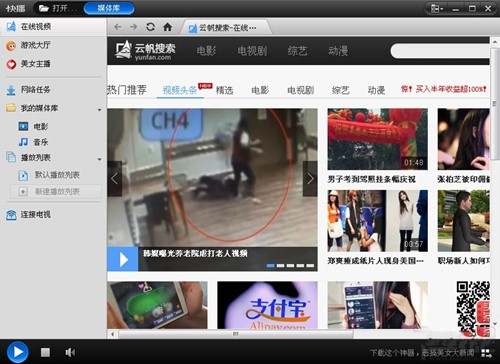
Task: Create a 新建播放列表 playlist
Action: 56,192
